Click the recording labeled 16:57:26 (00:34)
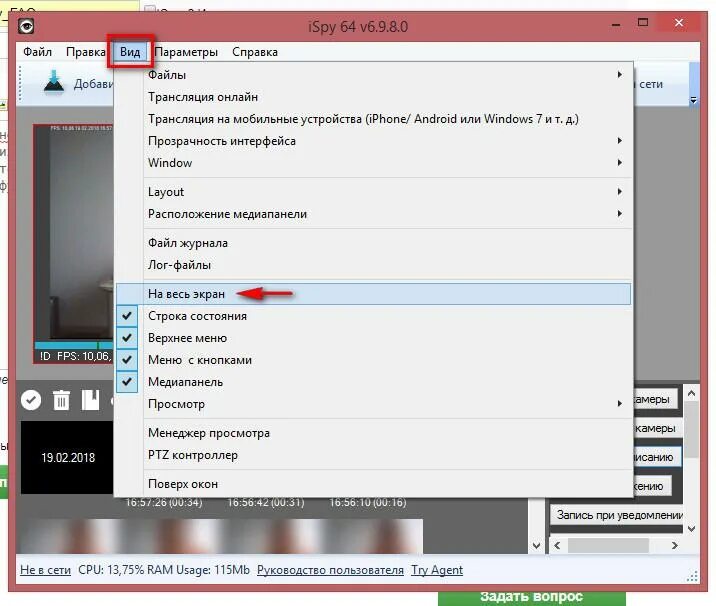 (164, 502)
